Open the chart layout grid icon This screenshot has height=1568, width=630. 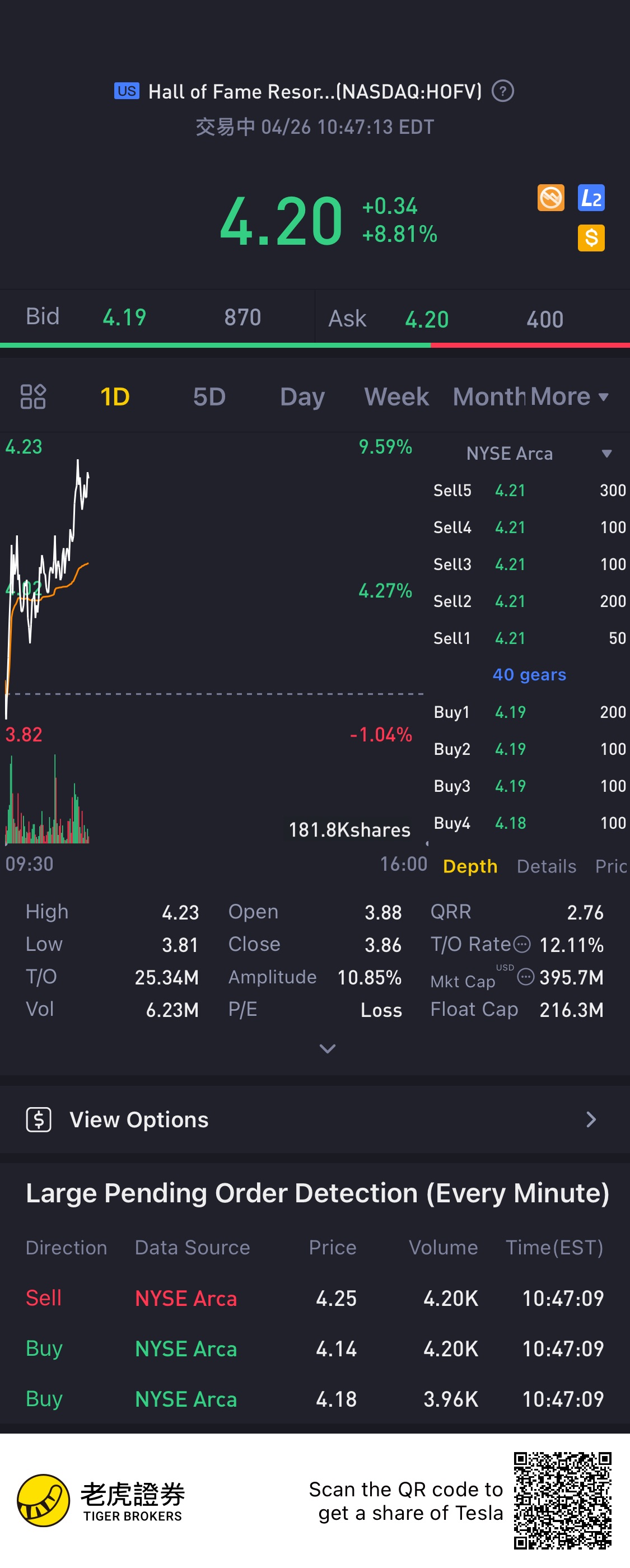click(34, 396)
